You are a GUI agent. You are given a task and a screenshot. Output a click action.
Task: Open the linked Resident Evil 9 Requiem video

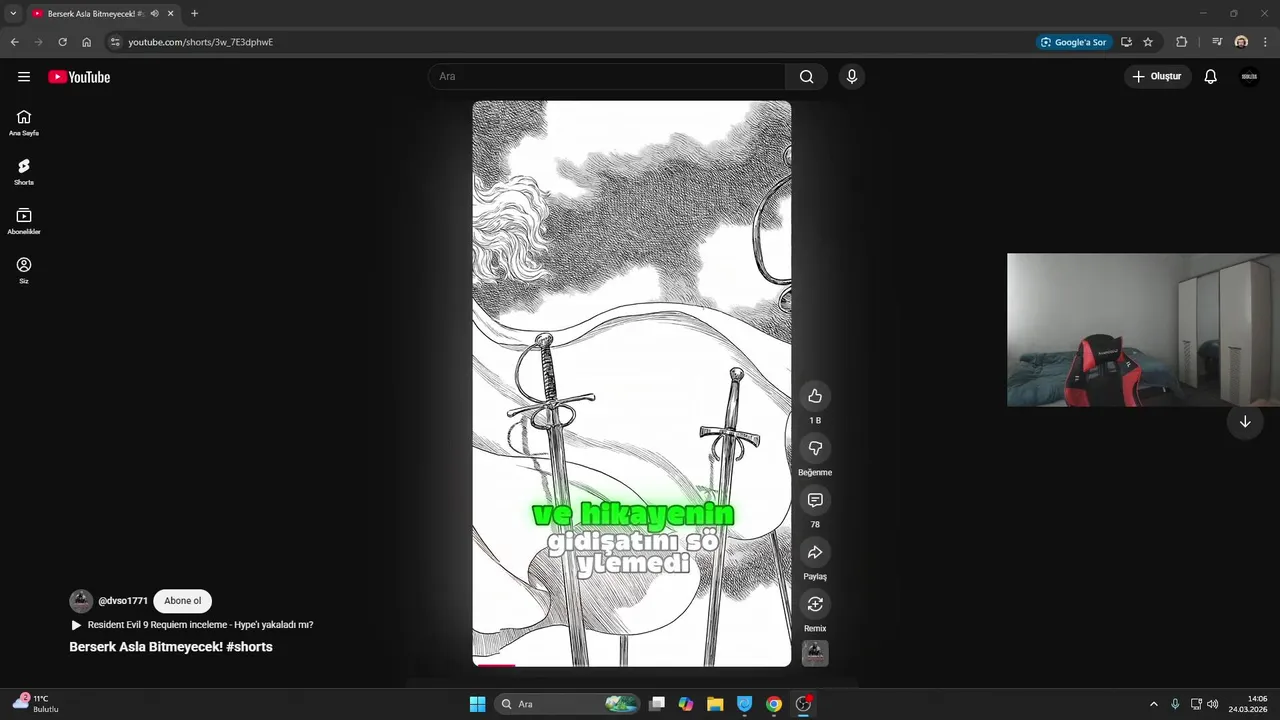tap(192, 625)
